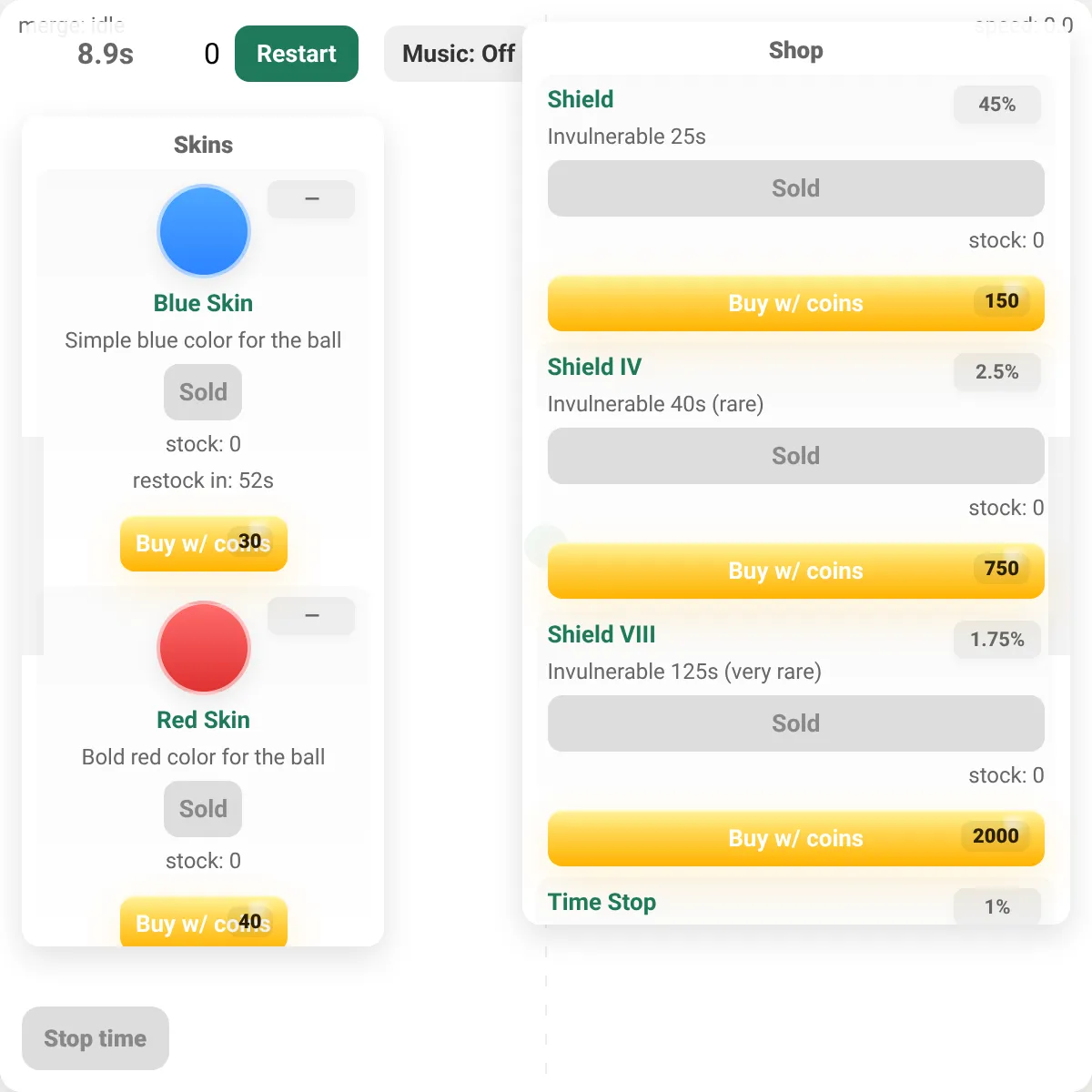Click the blue ball skin preview
Screen dimensions: 1092x1092
(203, 231)
